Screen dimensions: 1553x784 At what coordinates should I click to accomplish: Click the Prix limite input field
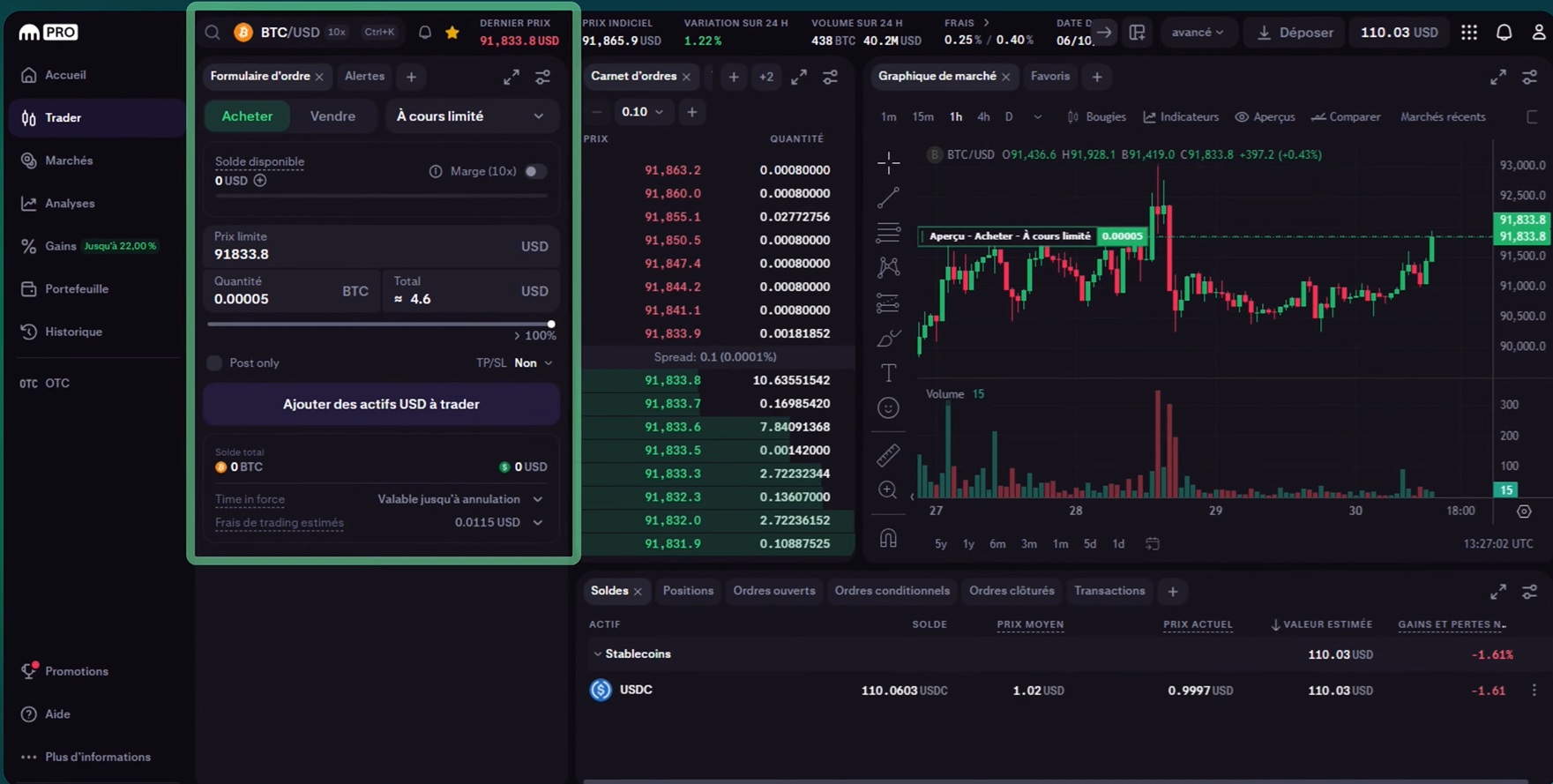381,246
